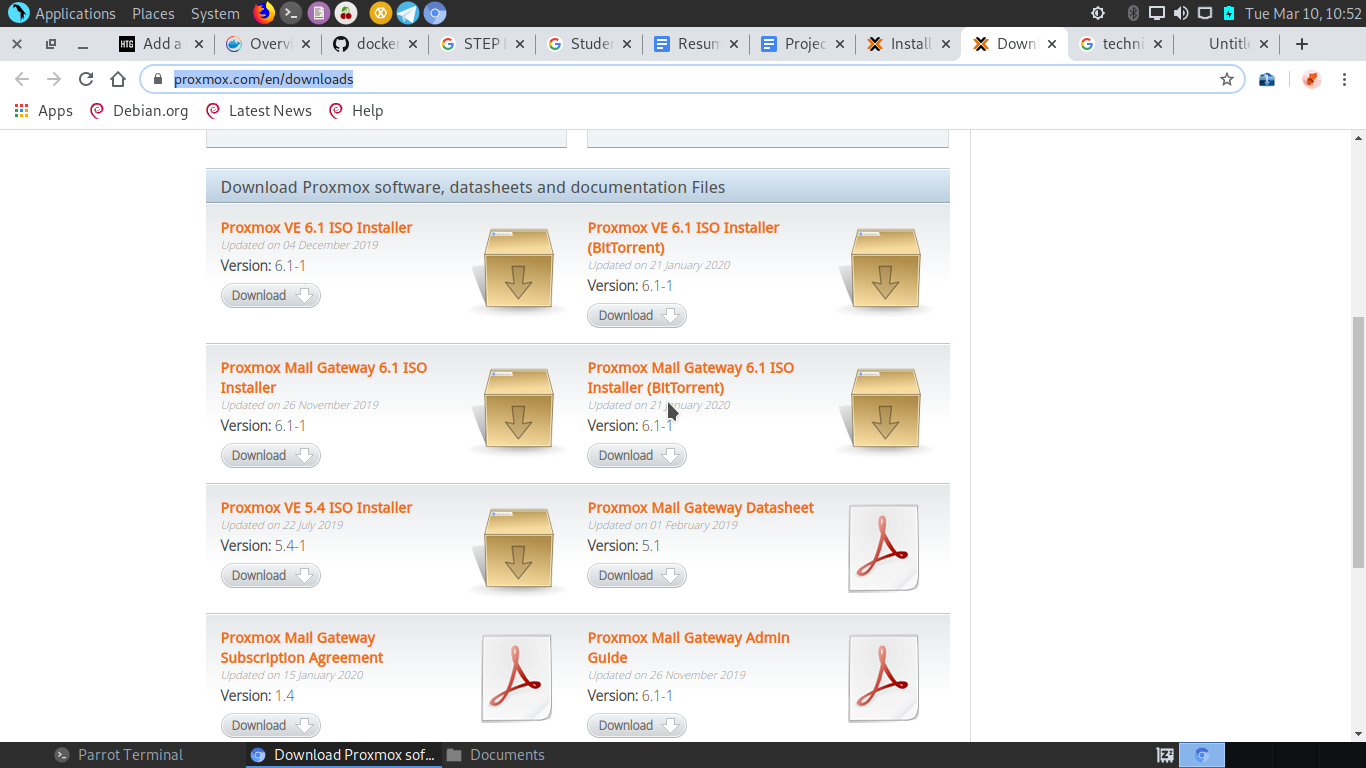Open the Help bookmark
Viewport: 1366px width, 768px height.
point(355,111)
